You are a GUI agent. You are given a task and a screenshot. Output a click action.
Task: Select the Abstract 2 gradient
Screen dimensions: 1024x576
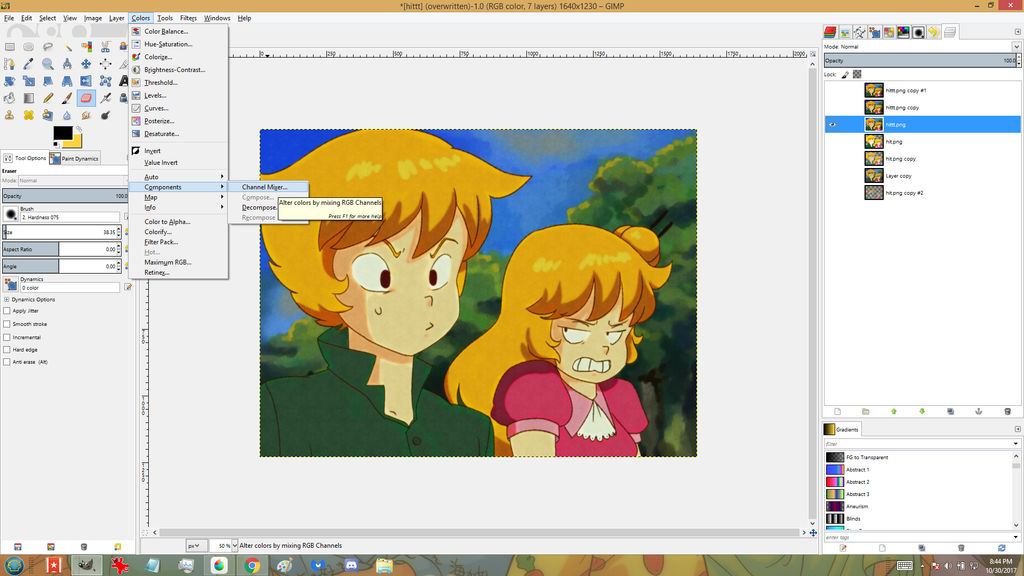tap(857, 482)
